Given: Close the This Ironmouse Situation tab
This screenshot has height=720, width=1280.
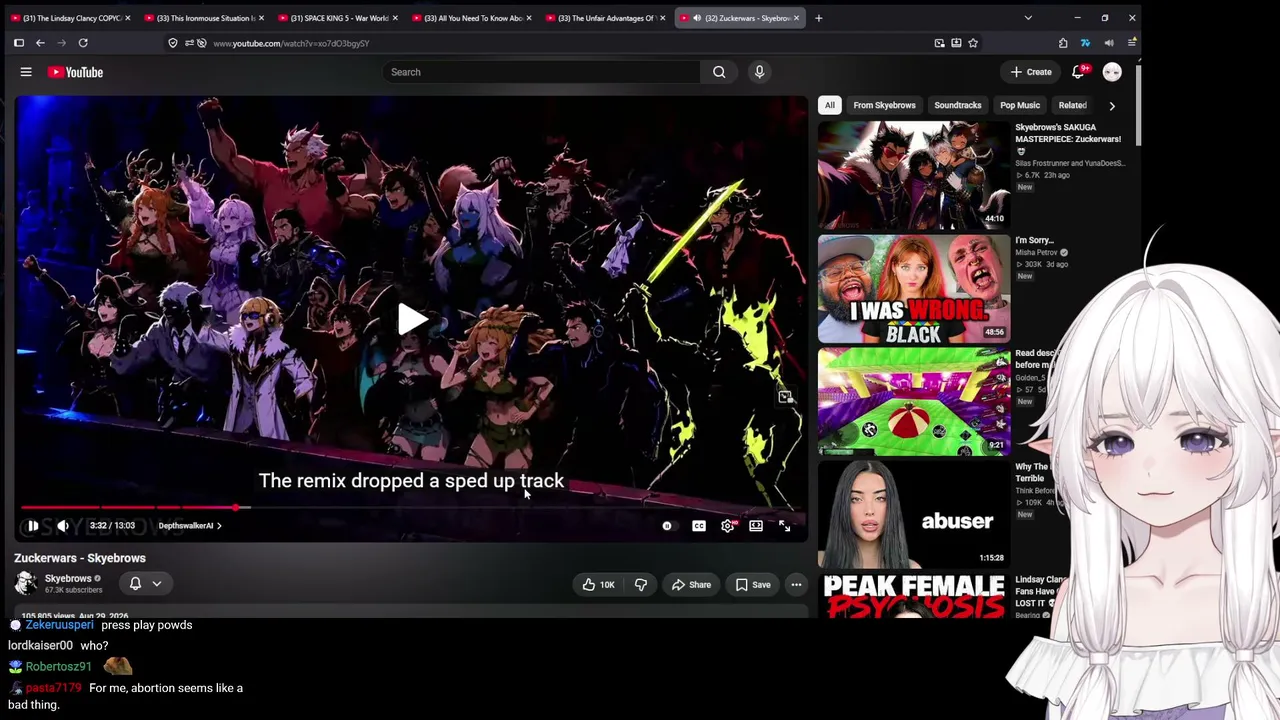Looking at the screenshot, I should [261, 18].
